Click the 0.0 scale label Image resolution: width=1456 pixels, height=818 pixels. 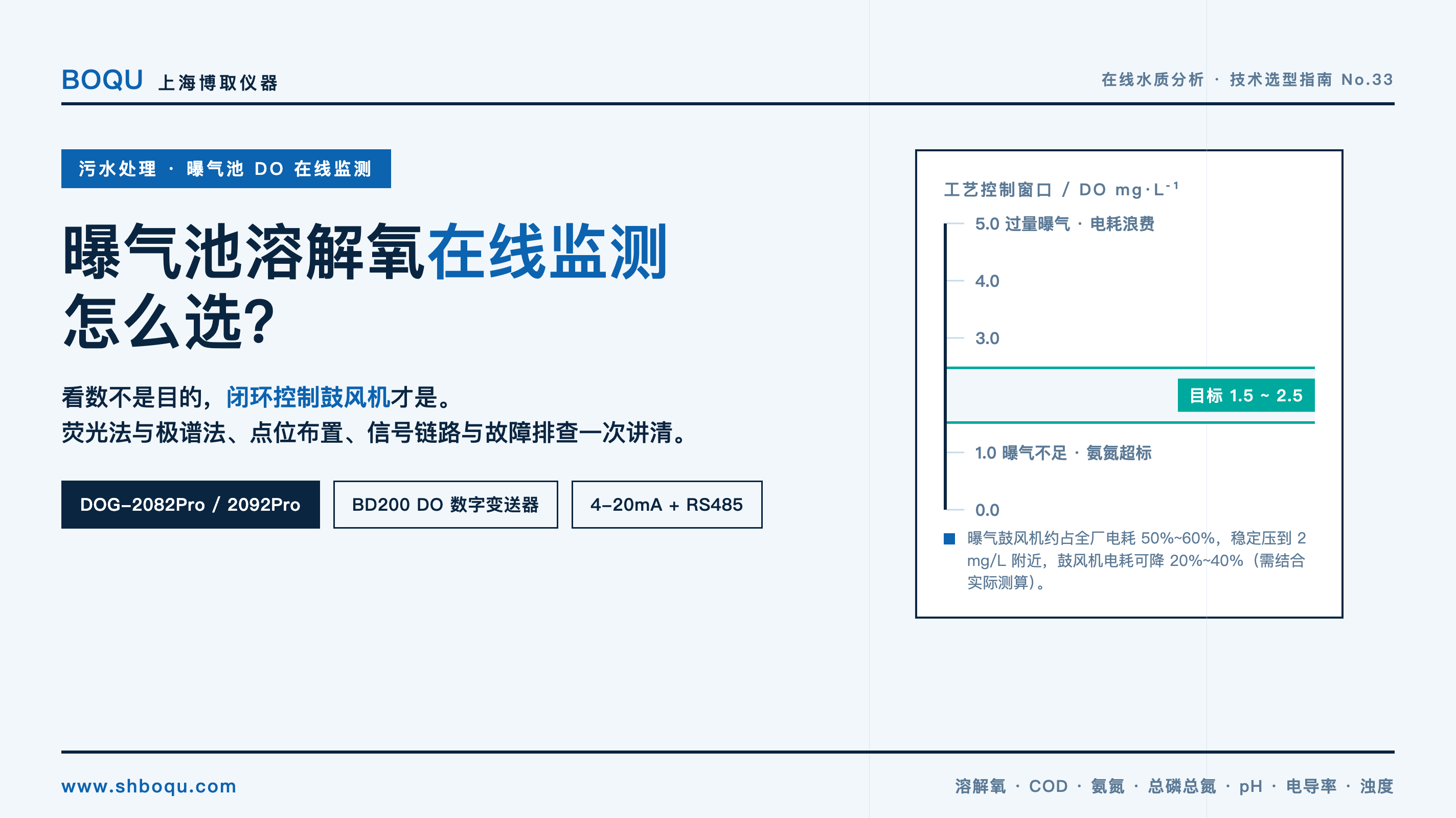987,510
